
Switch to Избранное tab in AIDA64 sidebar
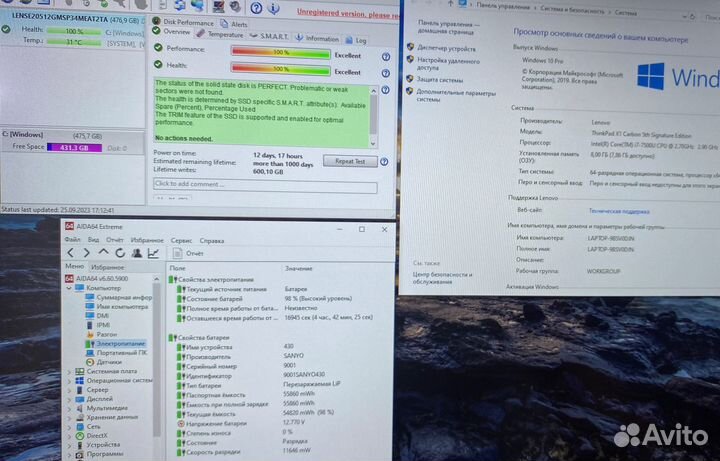click(x=107, y=267)
